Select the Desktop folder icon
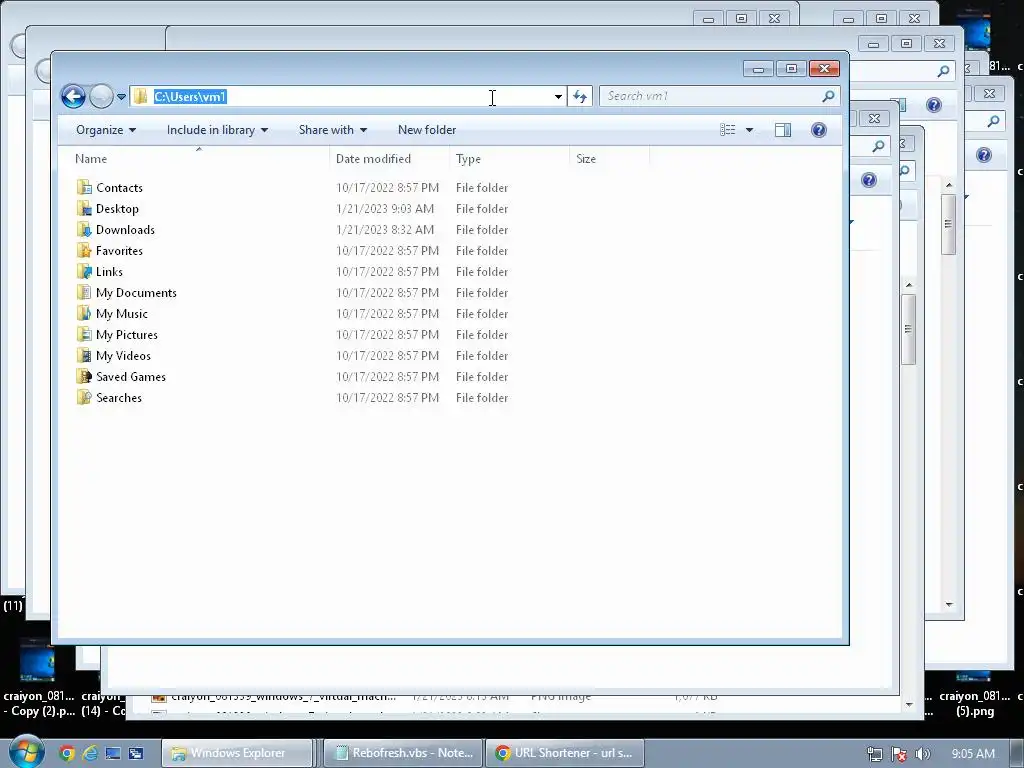 pos(84,208)
